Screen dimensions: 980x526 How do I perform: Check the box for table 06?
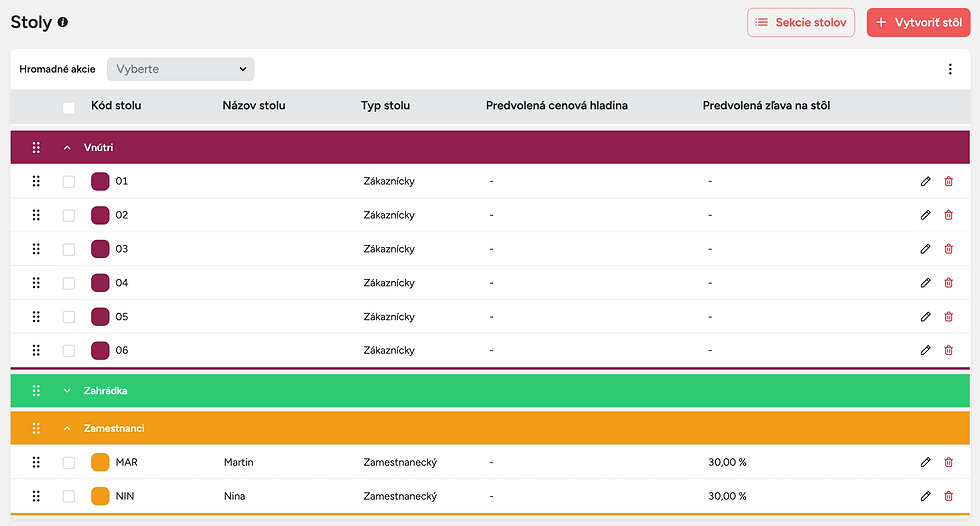pos(69,351)
